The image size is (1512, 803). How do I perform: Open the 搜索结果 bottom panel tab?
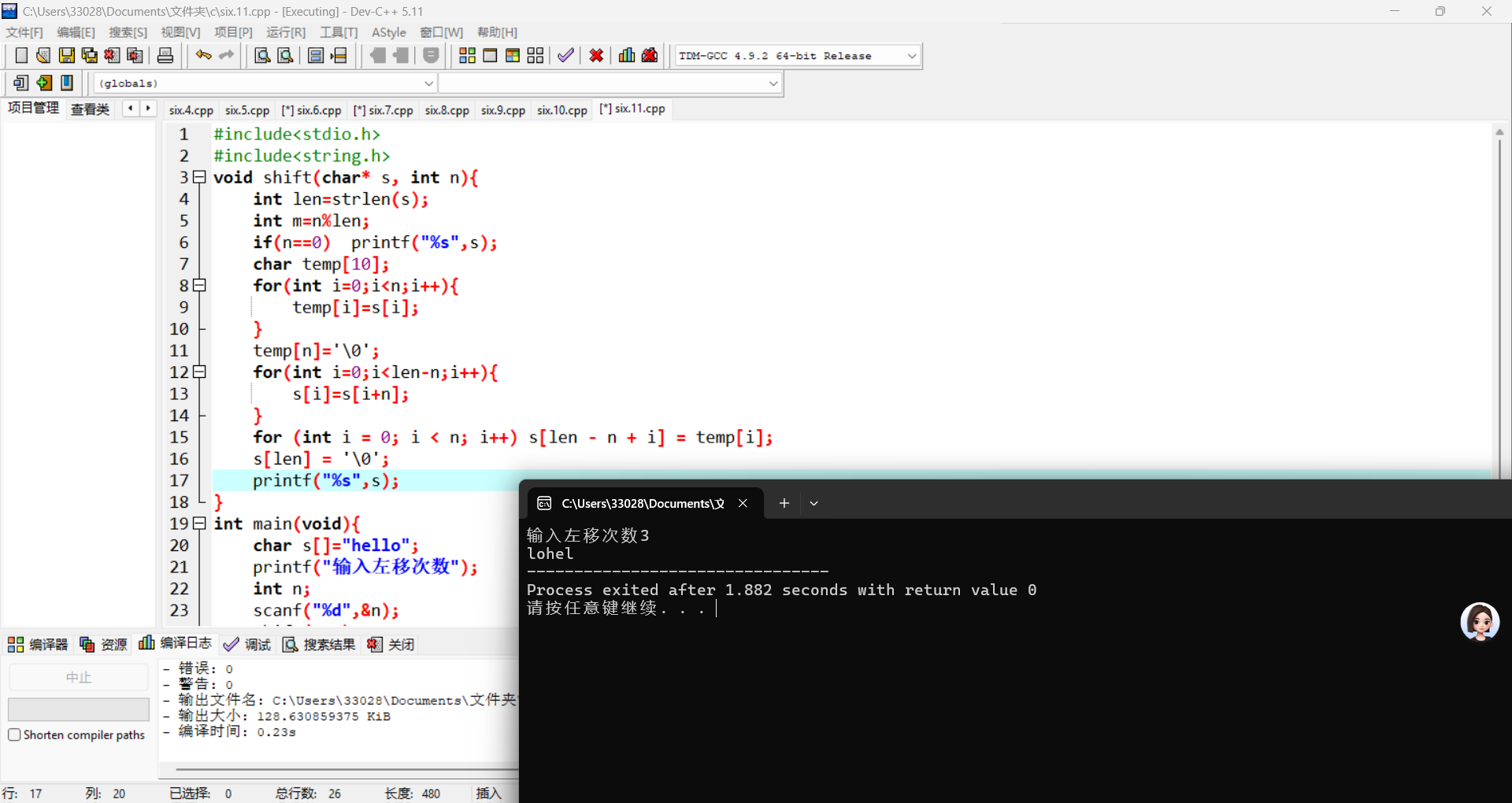pyautogui.click(x=319, y=644)
